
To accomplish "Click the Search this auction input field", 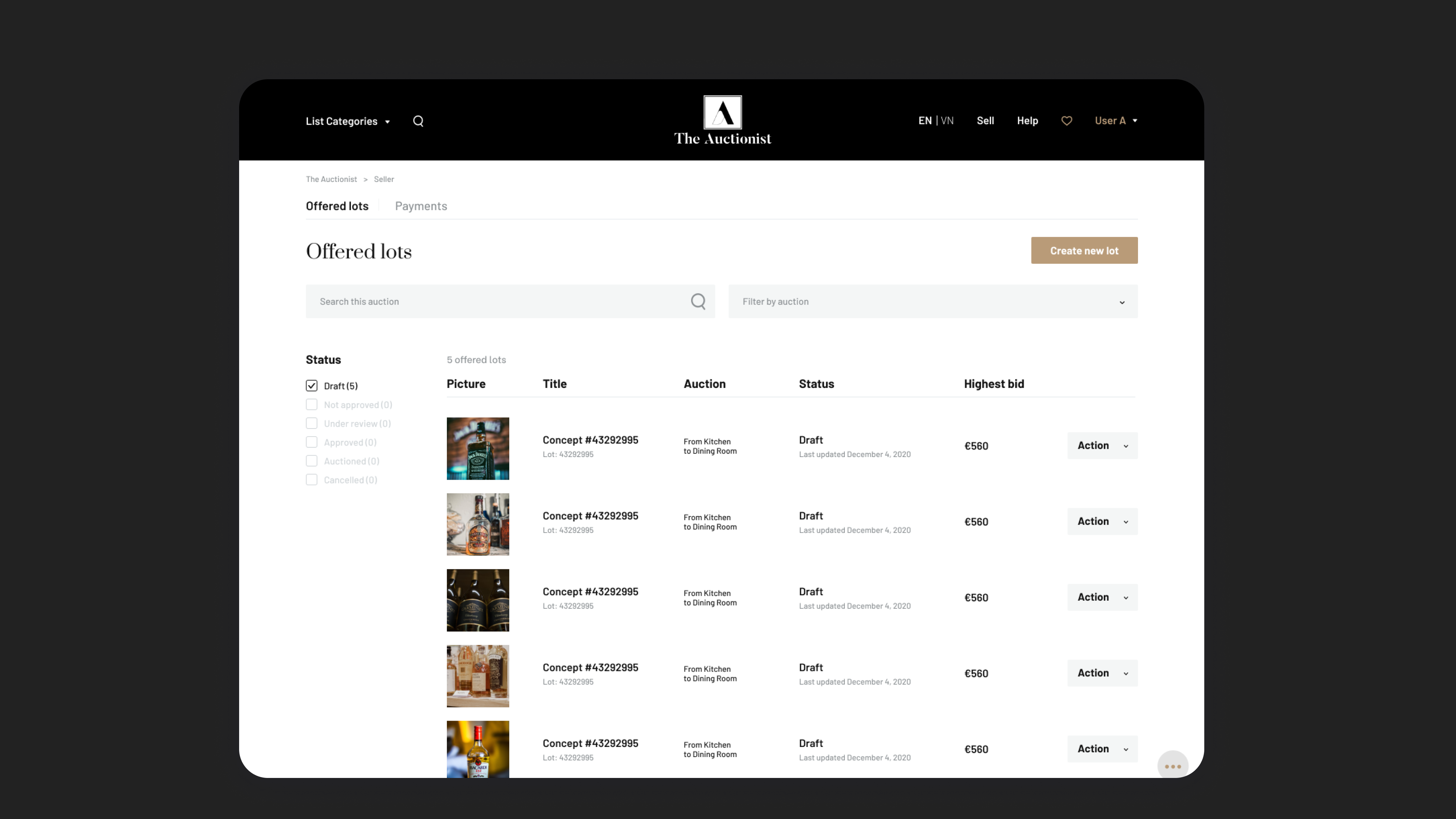I will point(510,301).
